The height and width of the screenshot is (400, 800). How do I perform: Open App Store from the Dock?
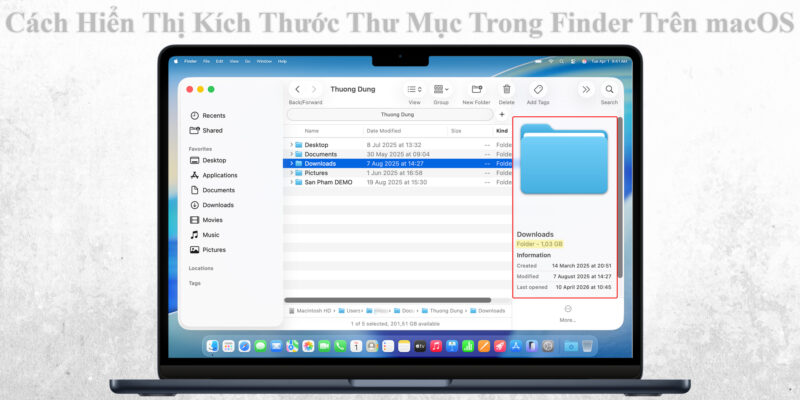(x=516, y=346)
